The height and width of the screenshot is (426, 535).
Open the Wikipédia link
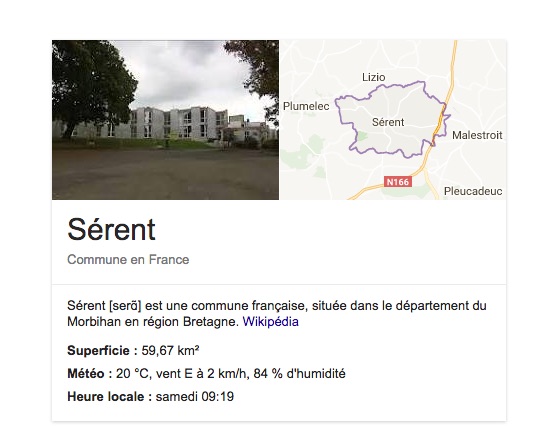[x=270, y=322]
